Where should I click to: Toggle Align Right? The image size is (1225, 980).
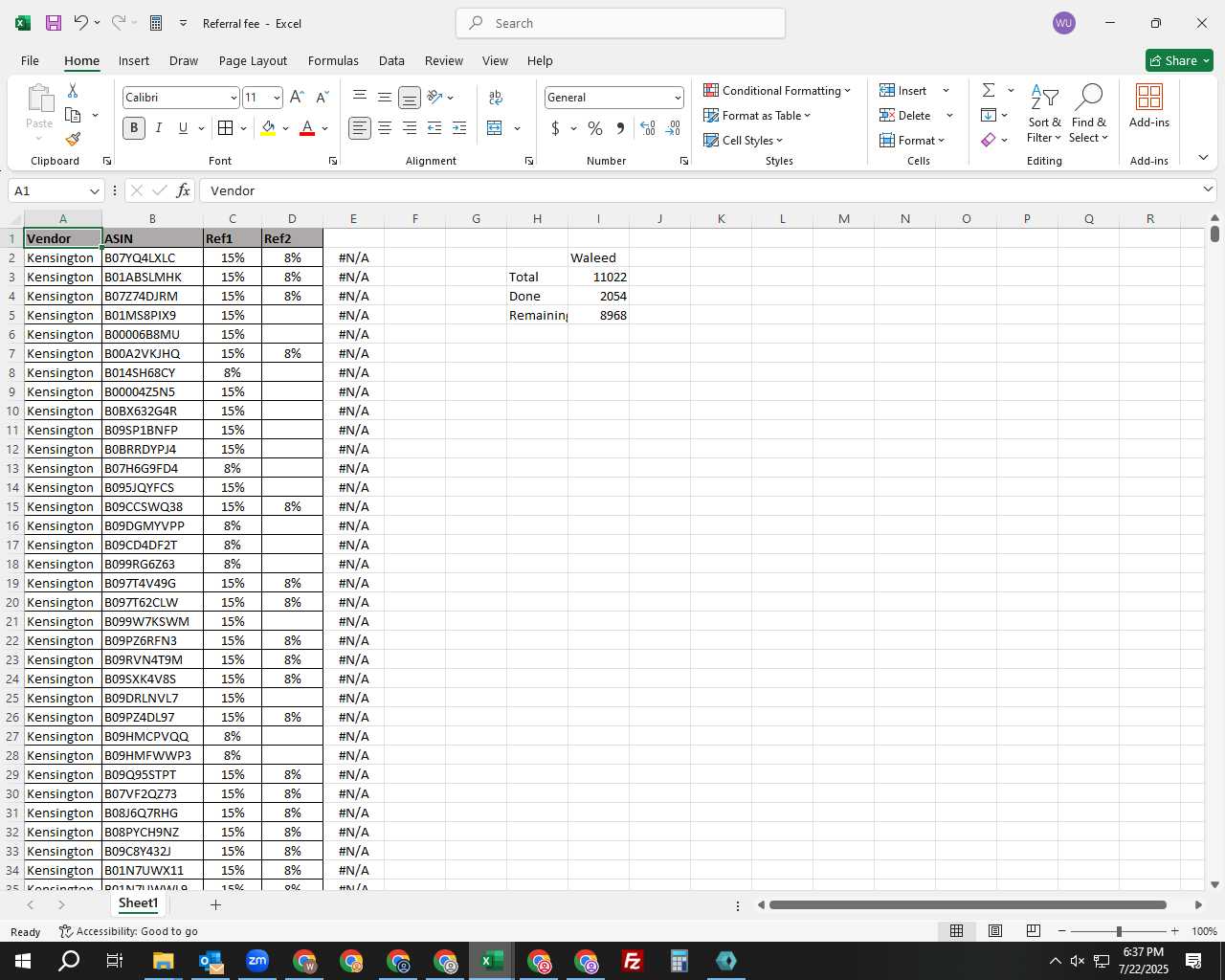coord(410,128)
